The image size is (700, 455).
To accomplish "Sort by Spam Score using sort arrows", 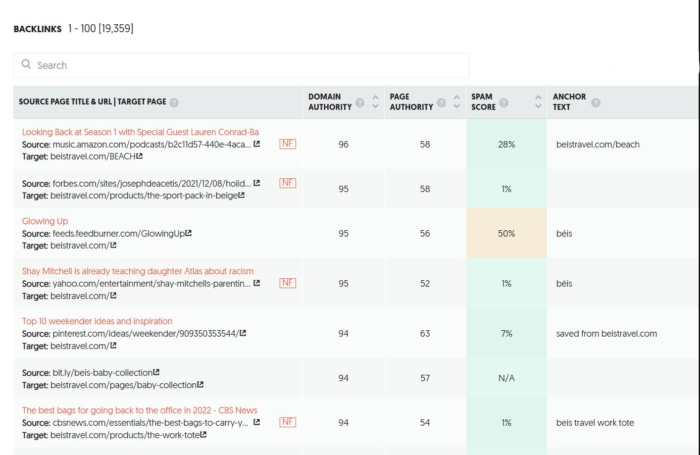I will point(538,102).
